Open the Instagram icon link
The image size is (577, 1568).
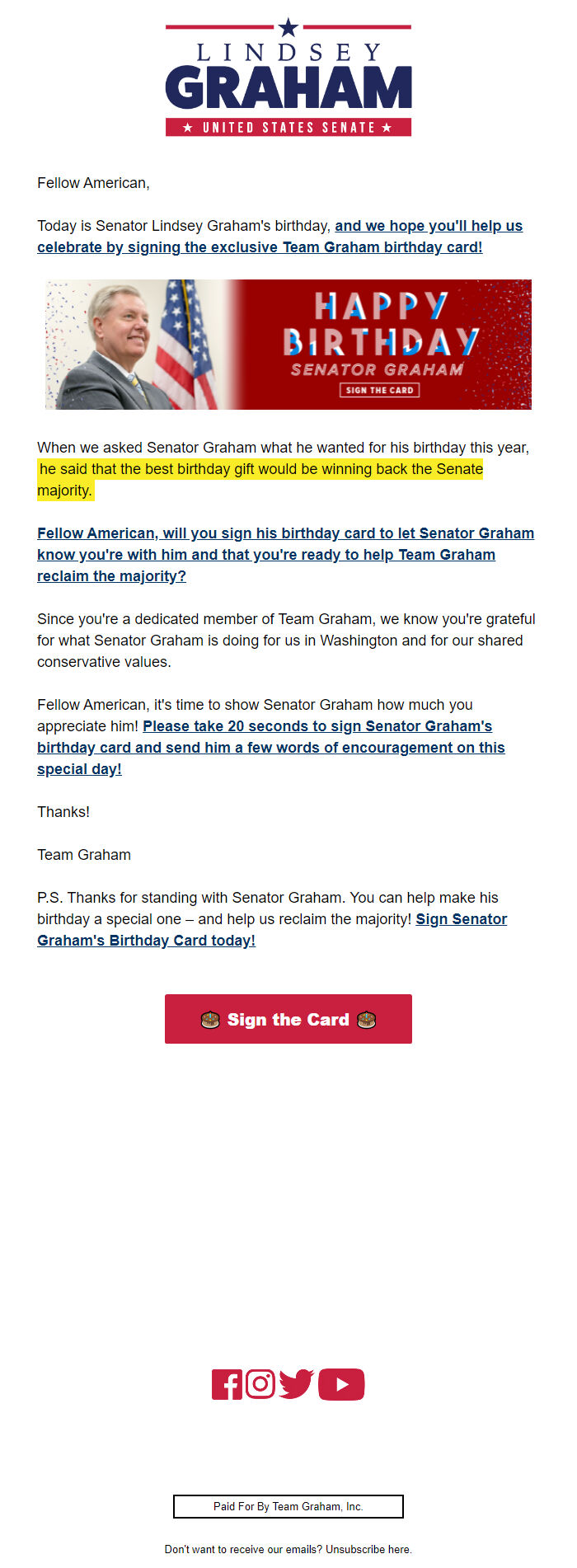pos(260,1384)
